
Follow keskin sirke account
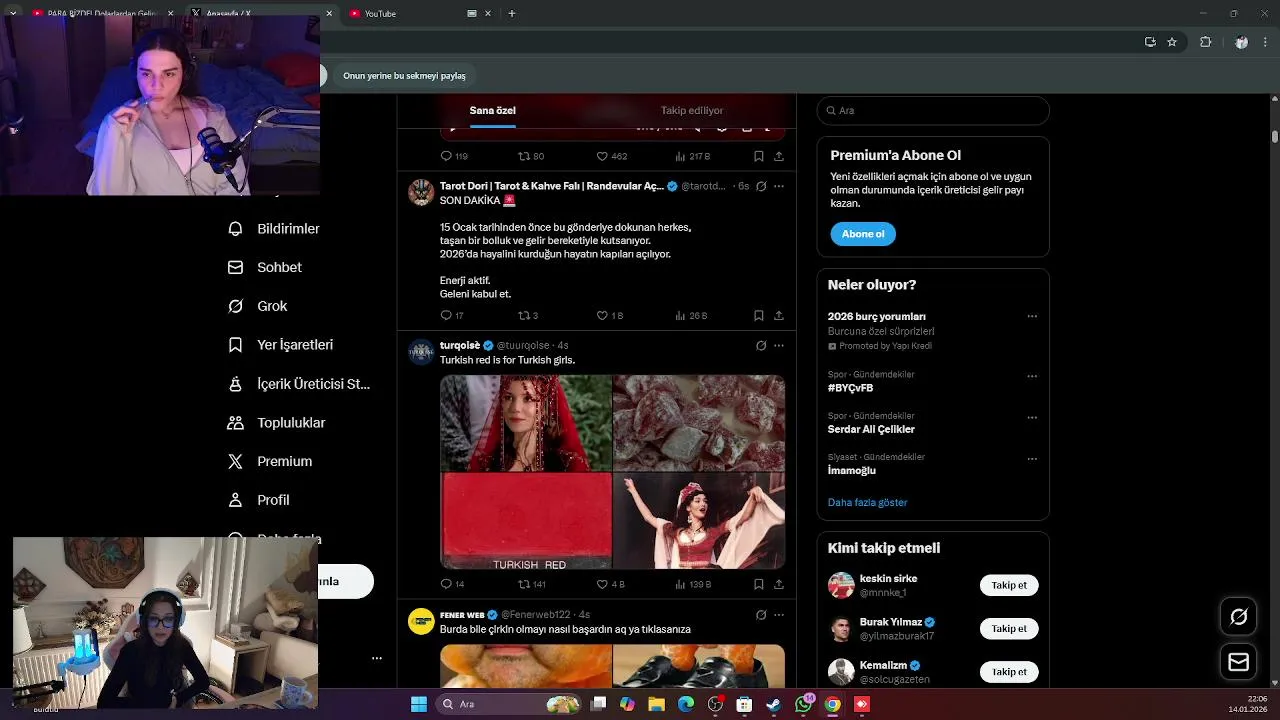[1009, 585]
